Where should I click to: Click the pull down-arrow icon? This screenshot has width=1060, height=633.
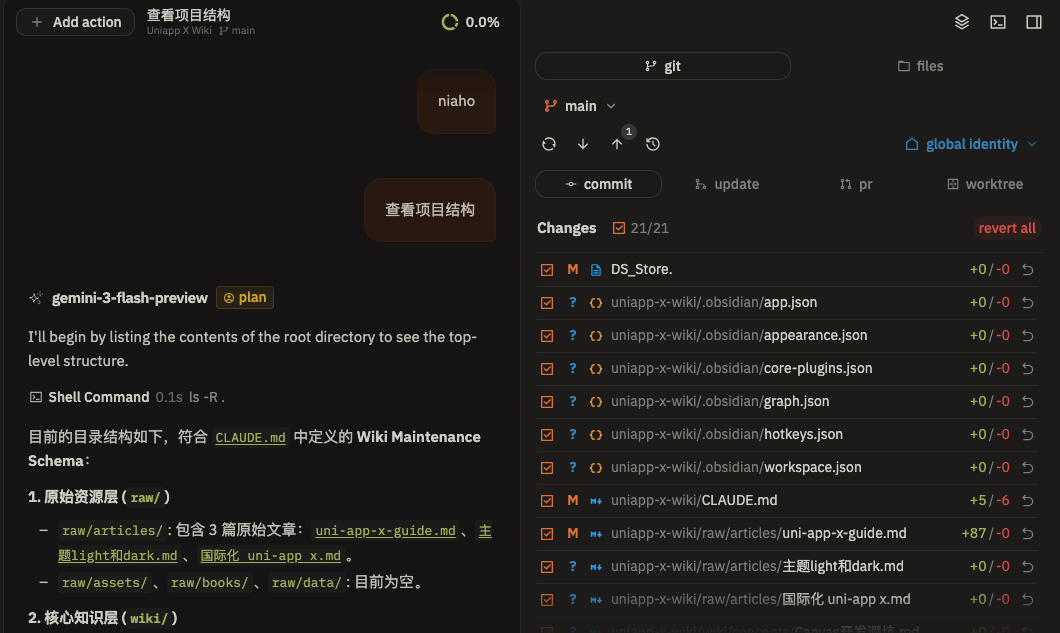pyautogui.click(x=583, y=144)
